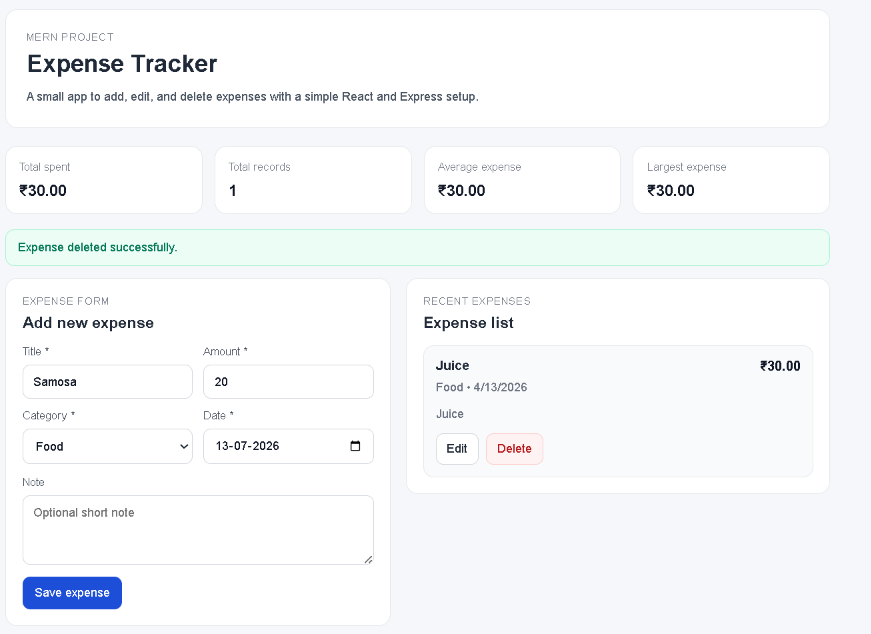Click the Largest expense ₹30.00 value

[x=670, y=191]
